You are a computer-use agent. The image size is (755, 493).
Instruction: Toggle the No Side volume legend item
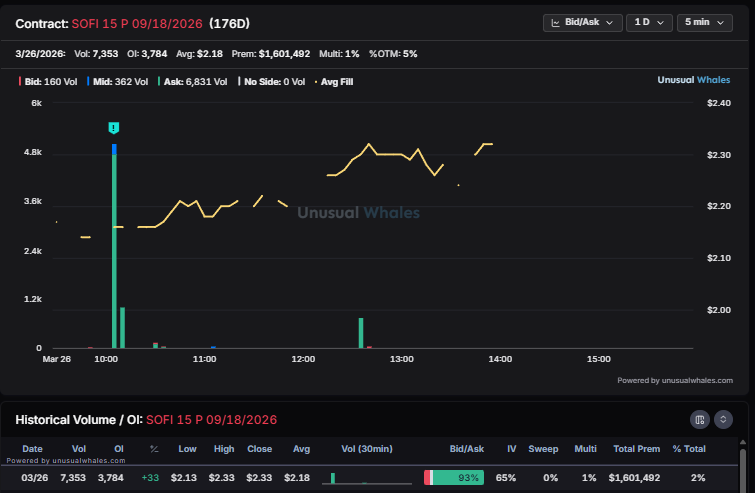273,82
